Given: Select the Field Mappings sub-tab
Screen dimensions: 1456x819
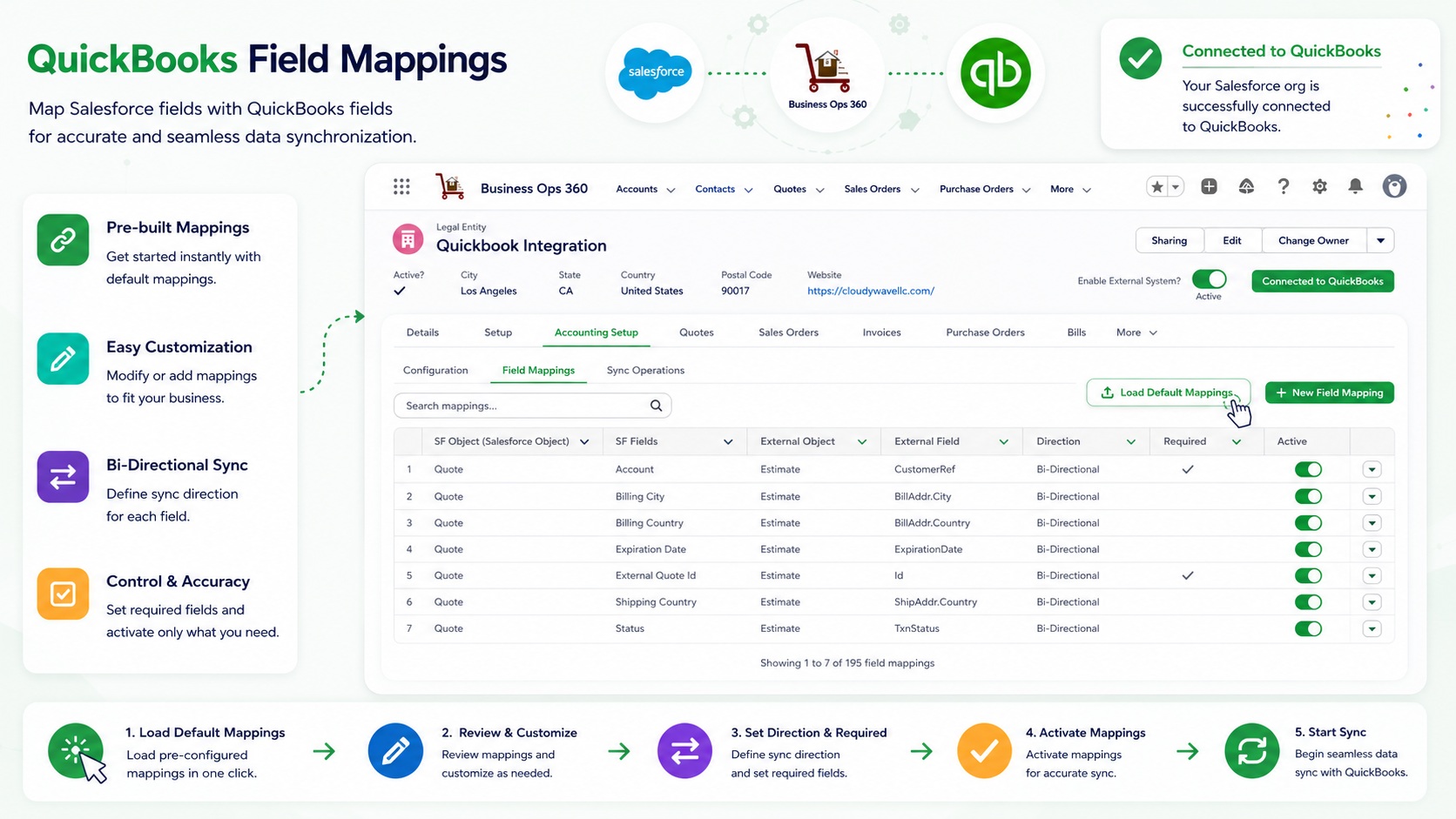Looking at the screenshot, I should (538, 370).
